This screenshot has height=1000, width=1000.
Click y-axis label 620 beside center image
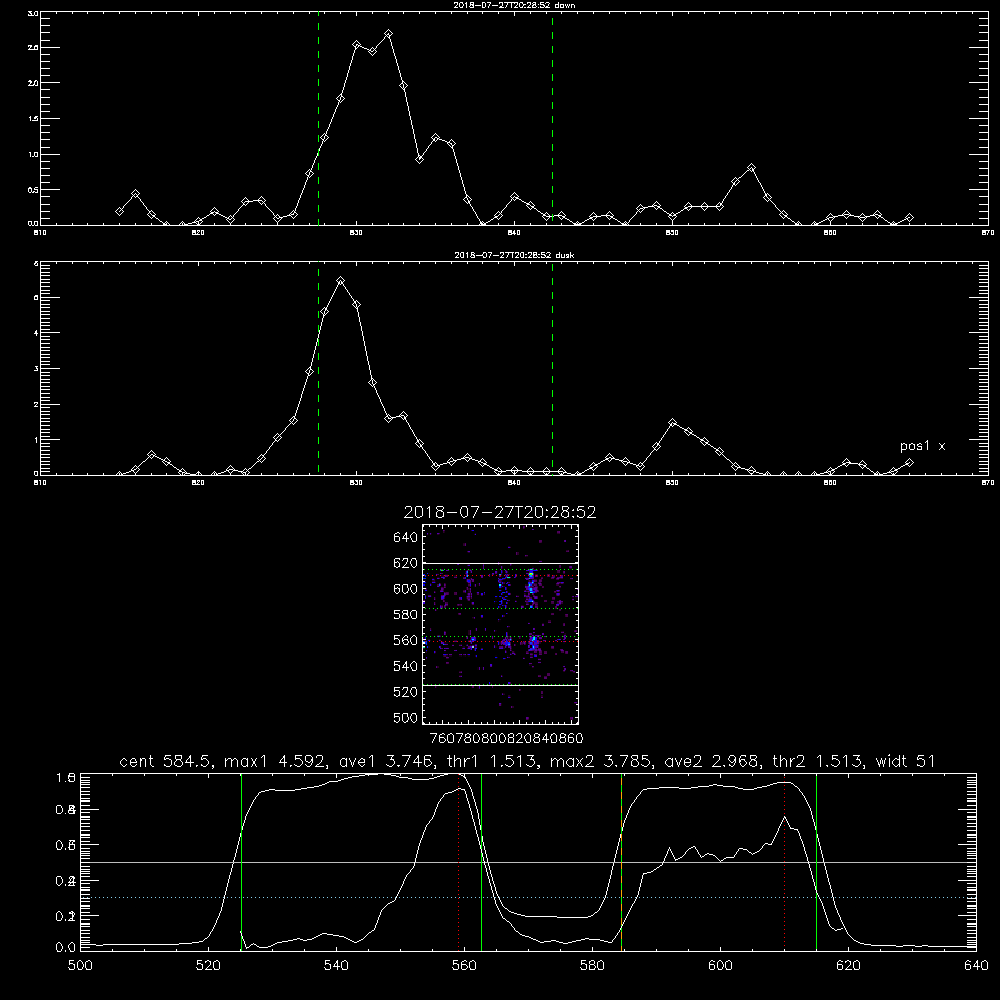406,563
